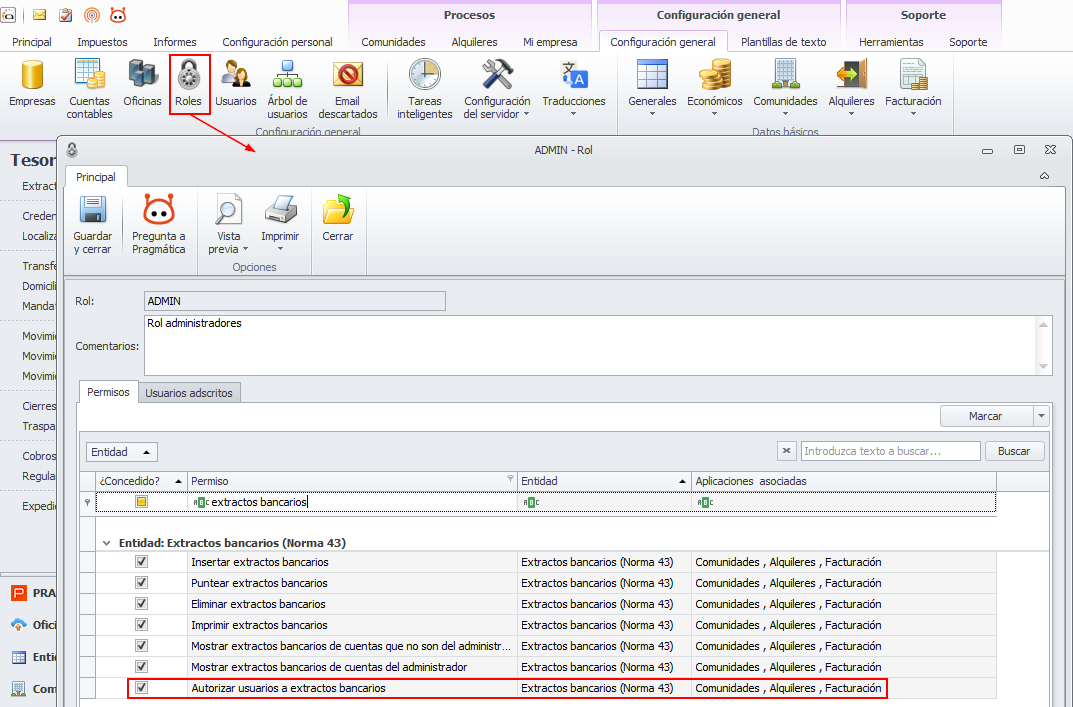
Task: Toggle Eliminar extractos bancarios permission checkbox
Action: [x=142, y=604]
